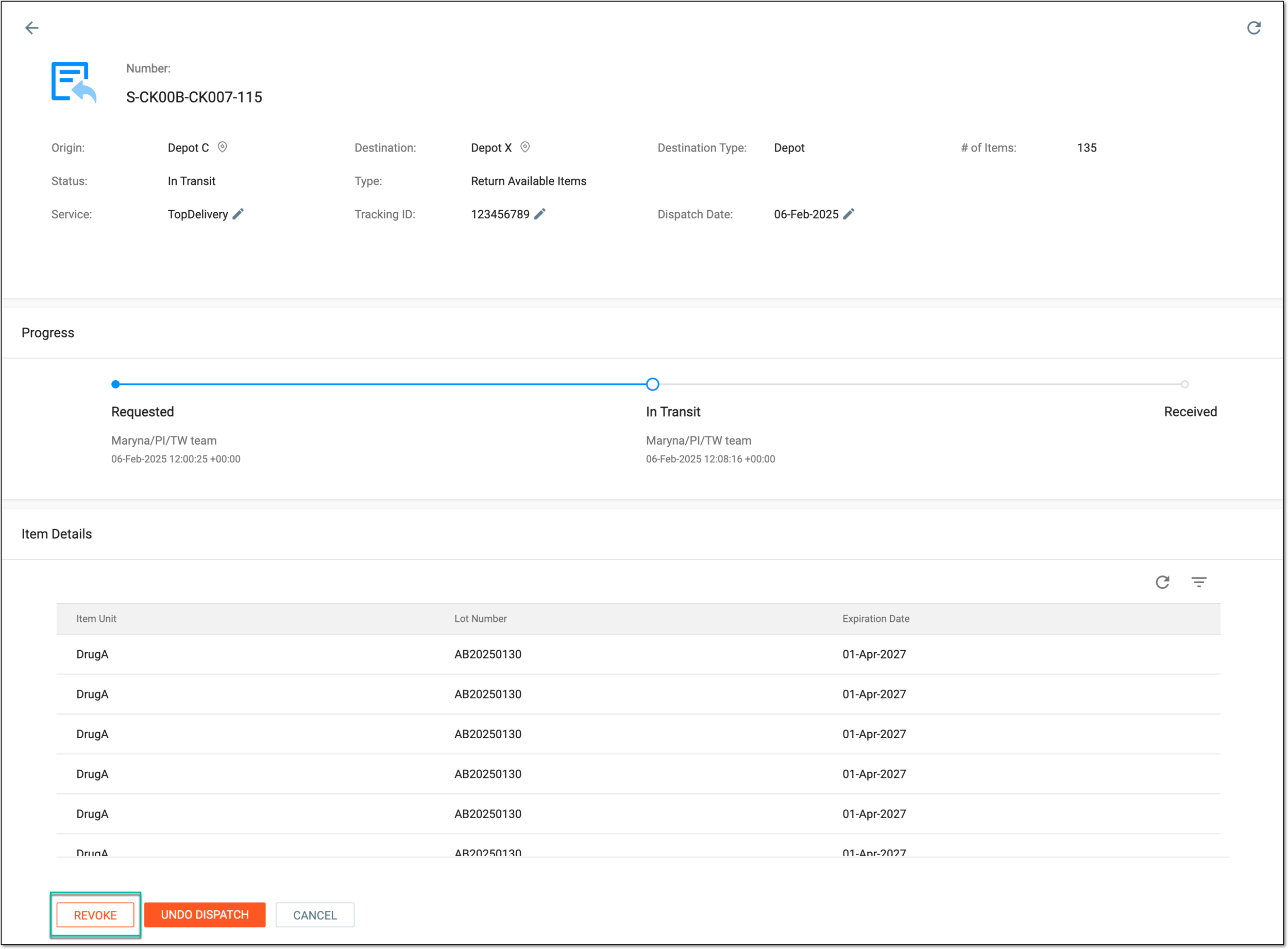Click In Transit status value in header

(x=191, y=181)
